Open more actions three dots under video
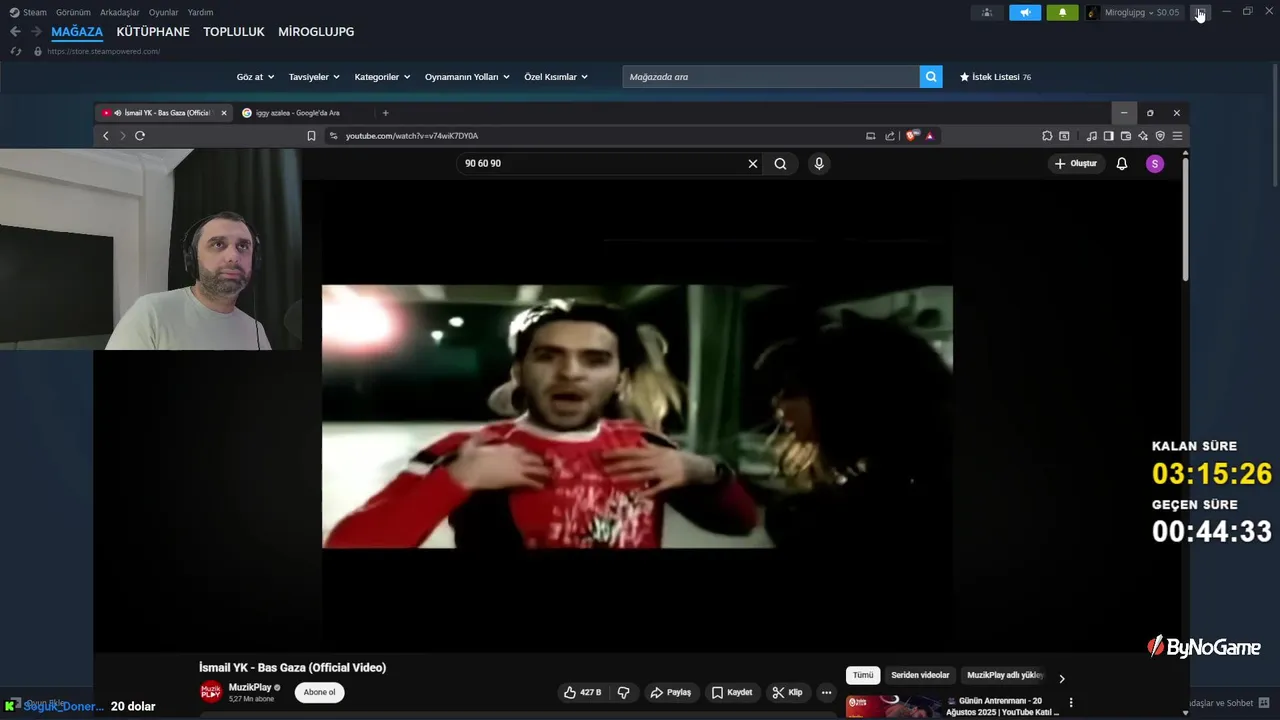The image size is (1280, 720). (x=826, y=692)
